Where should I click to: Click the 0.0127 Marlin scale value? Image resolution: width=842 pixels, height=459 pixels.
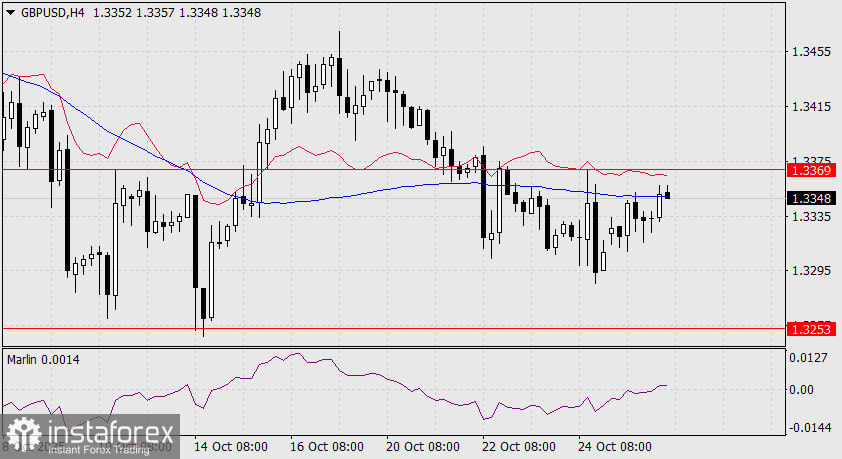808,358
